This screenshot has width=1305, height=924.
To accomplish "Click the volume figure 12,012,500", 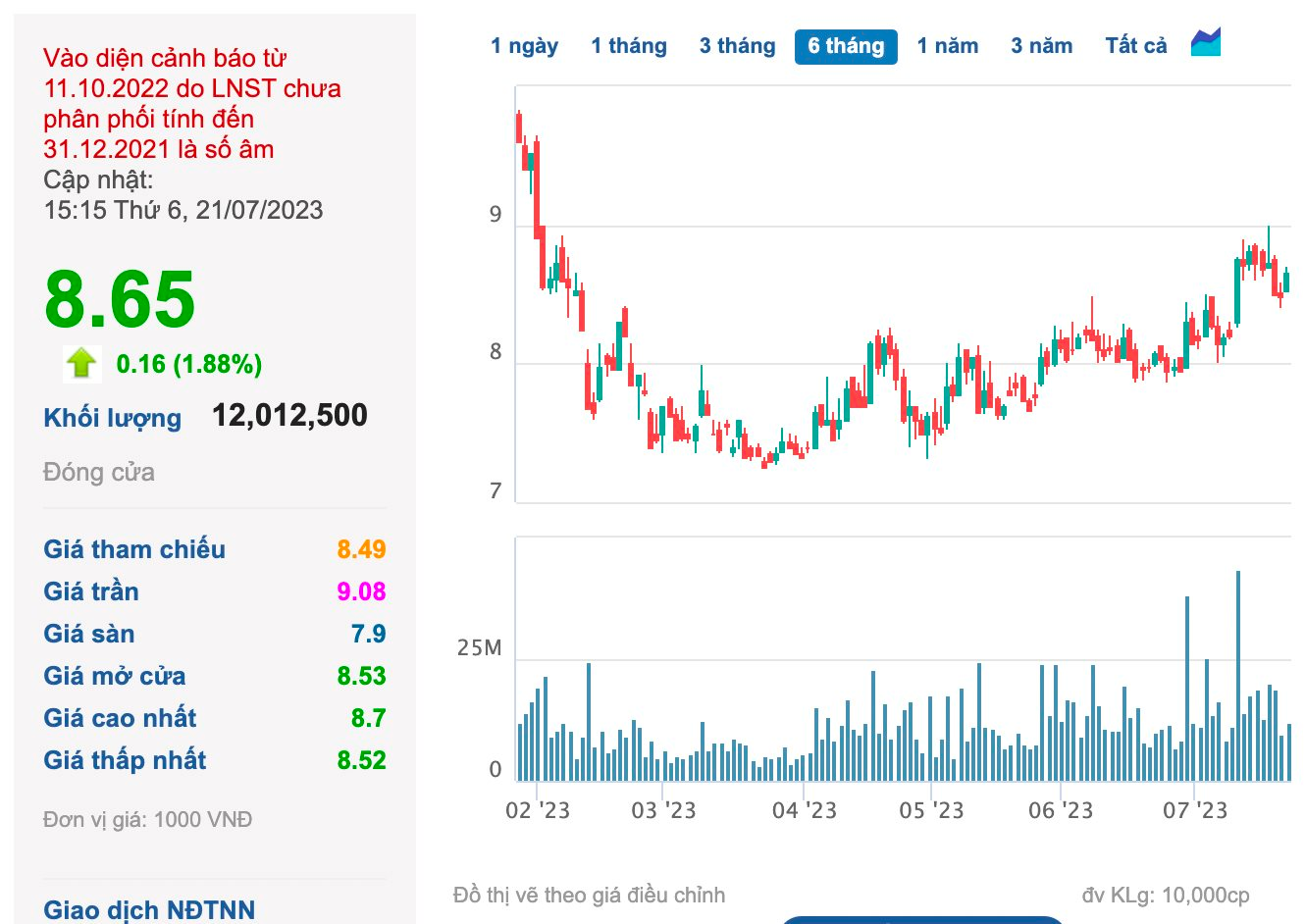I will tap(290, 415).
